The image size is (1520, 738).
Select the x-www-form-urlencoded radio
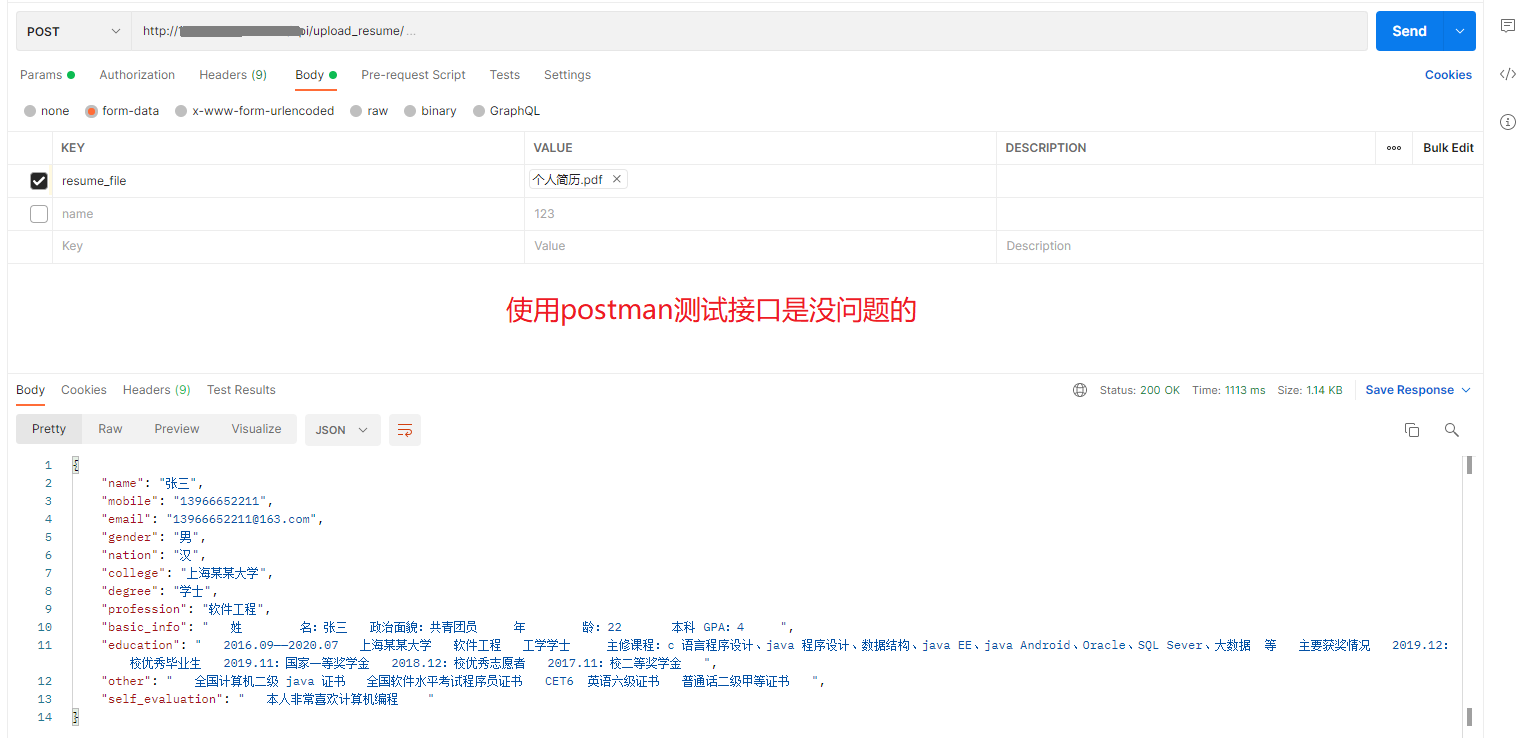(181, 111)
